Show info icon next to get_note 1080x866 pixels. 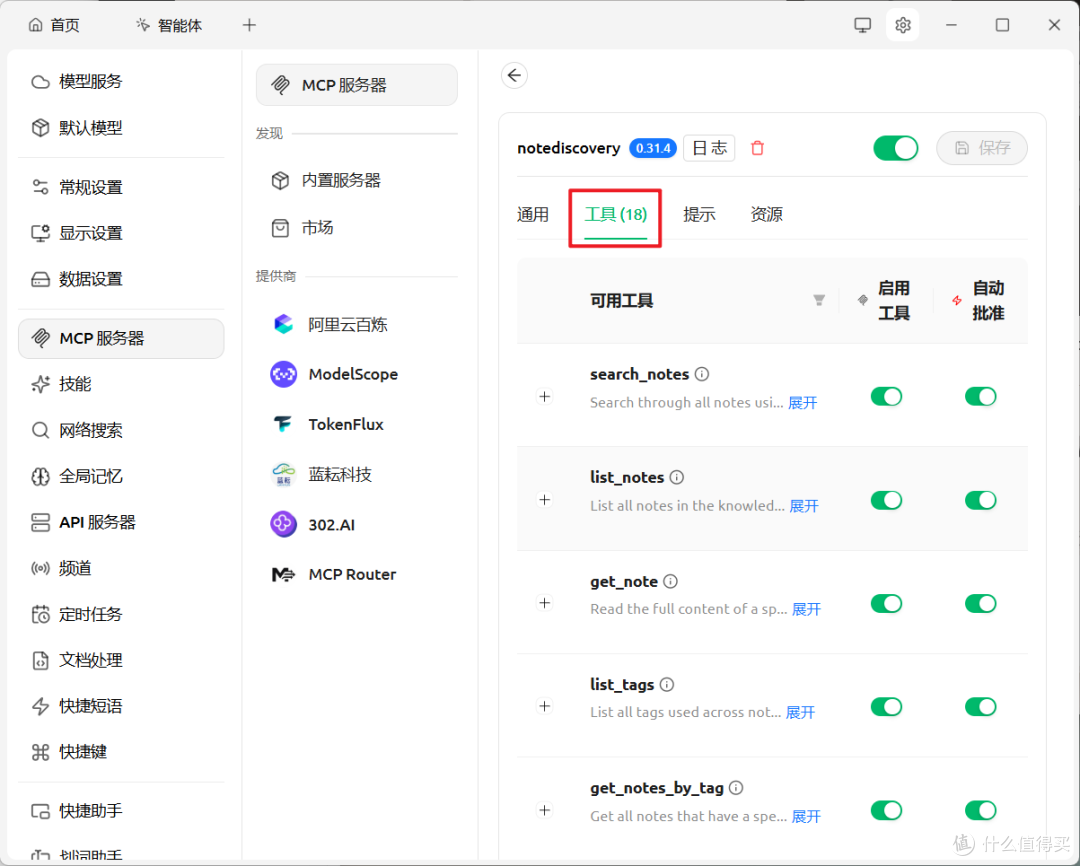[x=670, y=581]
